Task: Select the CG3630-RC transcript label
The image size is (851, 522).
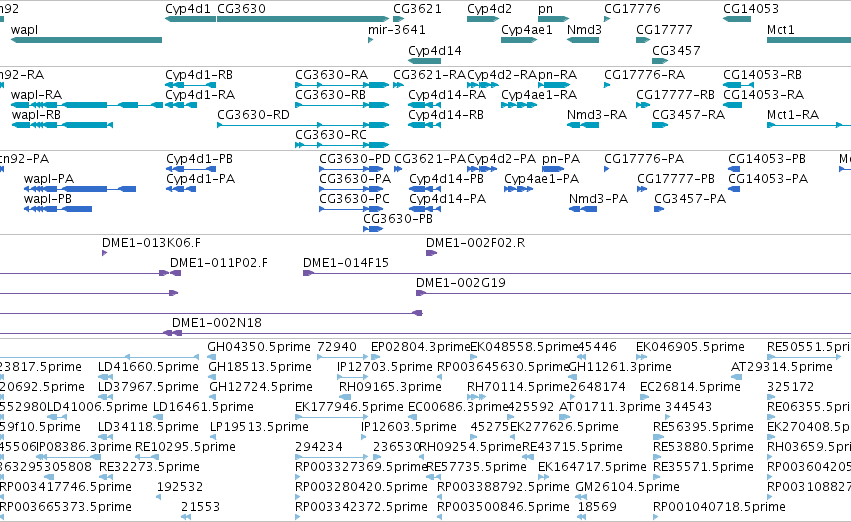Action: [331, 135]
